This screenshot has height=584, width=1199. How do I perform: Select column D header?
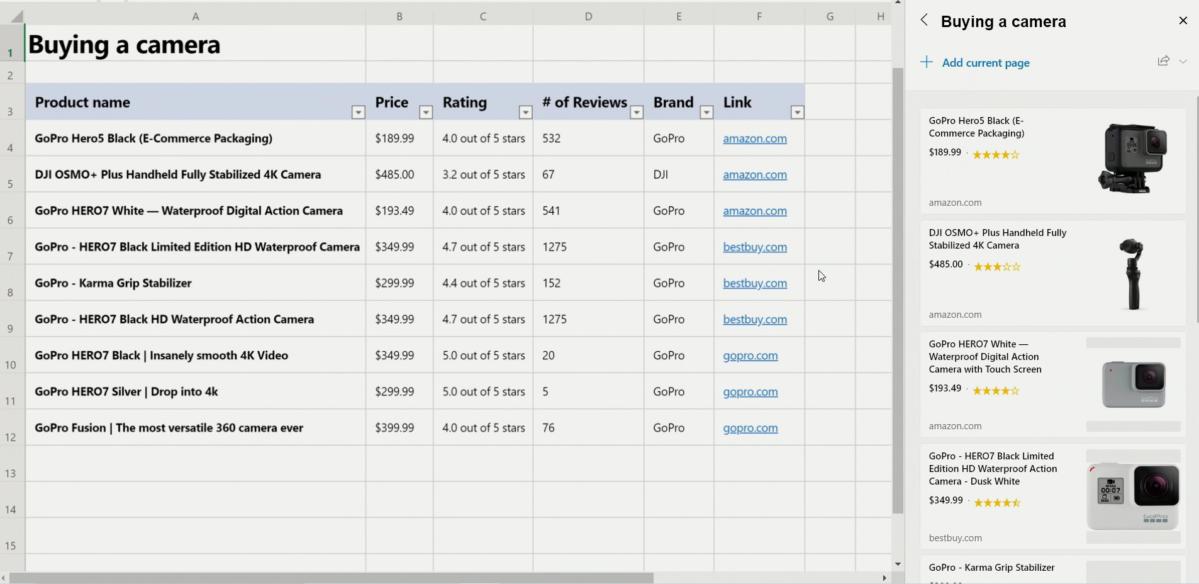588,16
